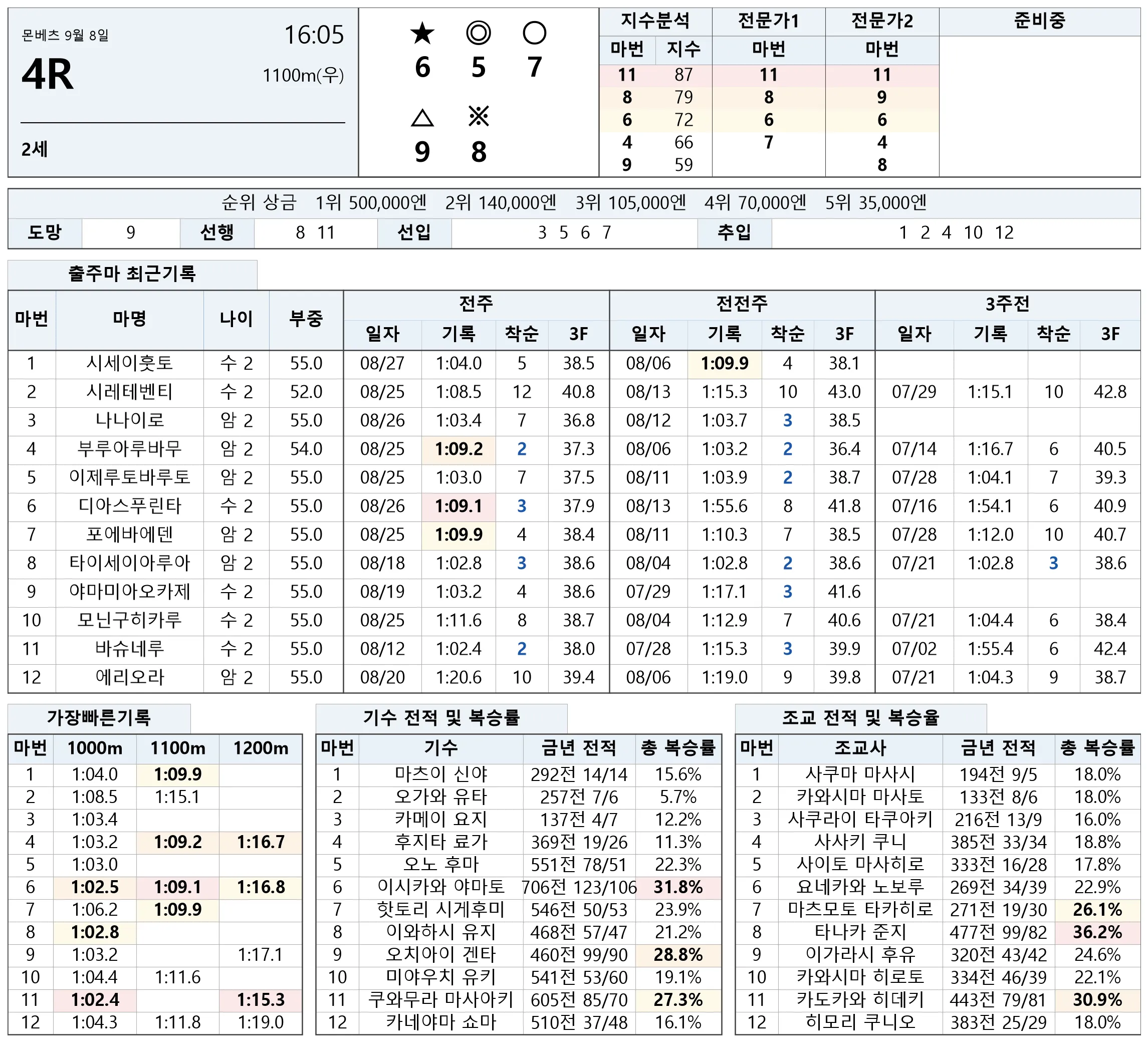1148x1057 pixels.
Task: Click the ※ reference mark symbol
Action: 478,117
